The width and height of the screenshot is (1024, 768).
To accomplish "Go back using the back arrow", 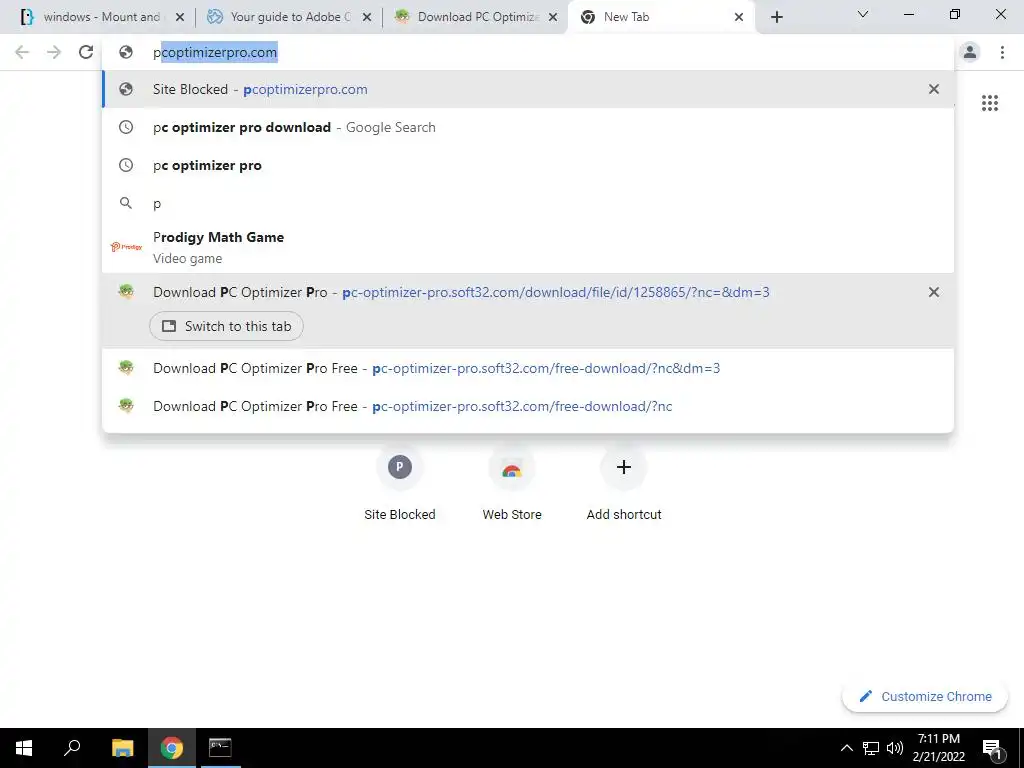I will pos(22,52).
